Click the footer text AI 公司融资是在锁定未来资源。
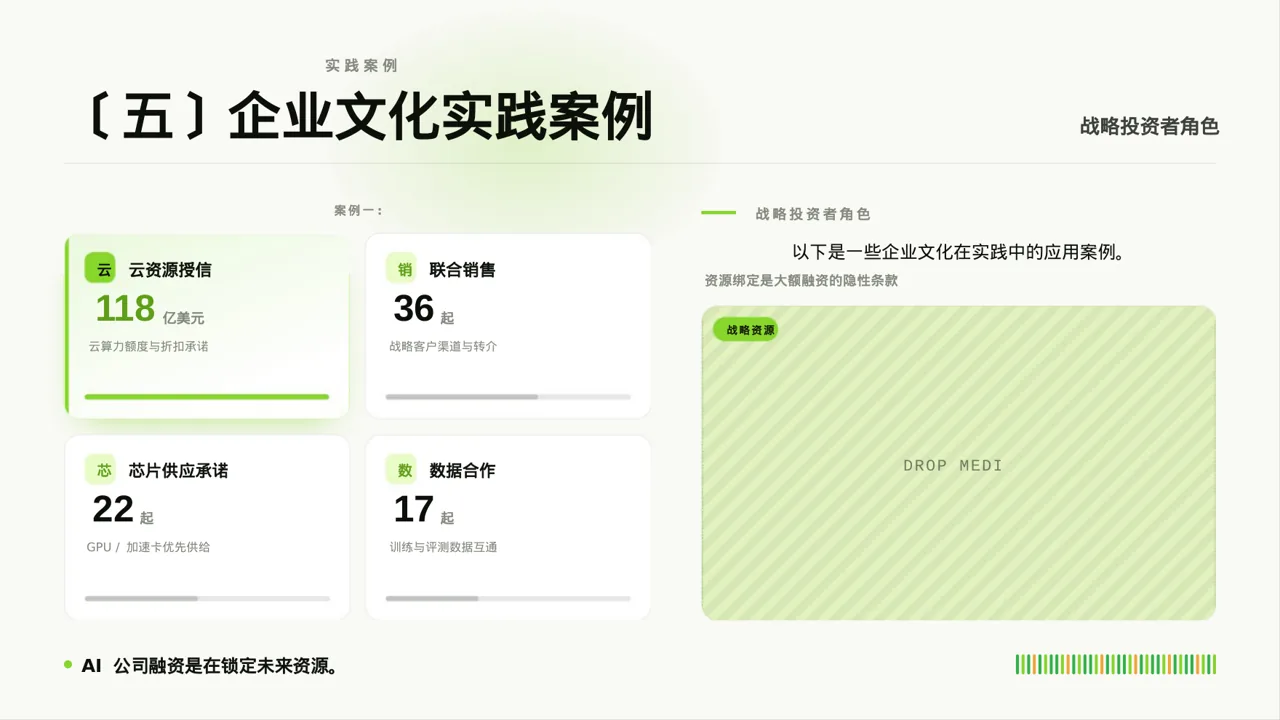The height and width of the screenshot is (720, 1280). 209,665
